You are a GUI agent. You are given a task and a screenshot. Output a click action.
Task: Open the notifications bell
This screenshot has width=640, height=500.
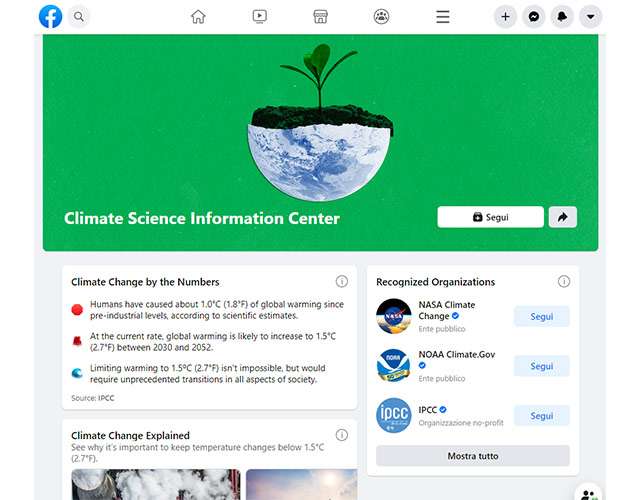tap(562, 17)
